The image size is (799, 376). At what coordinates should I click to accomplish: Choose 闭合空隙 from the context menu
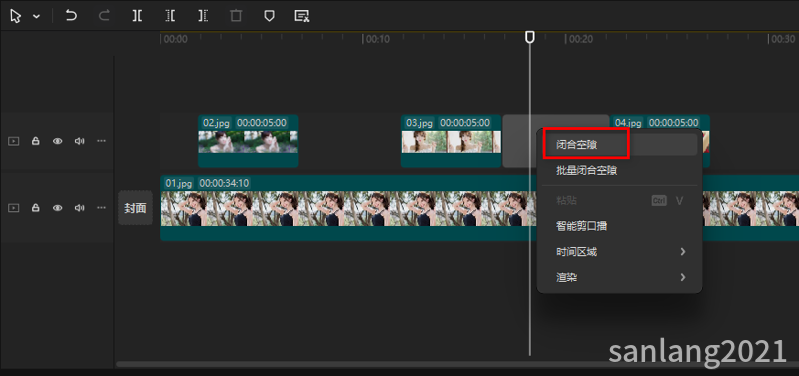tap(620, 145)
